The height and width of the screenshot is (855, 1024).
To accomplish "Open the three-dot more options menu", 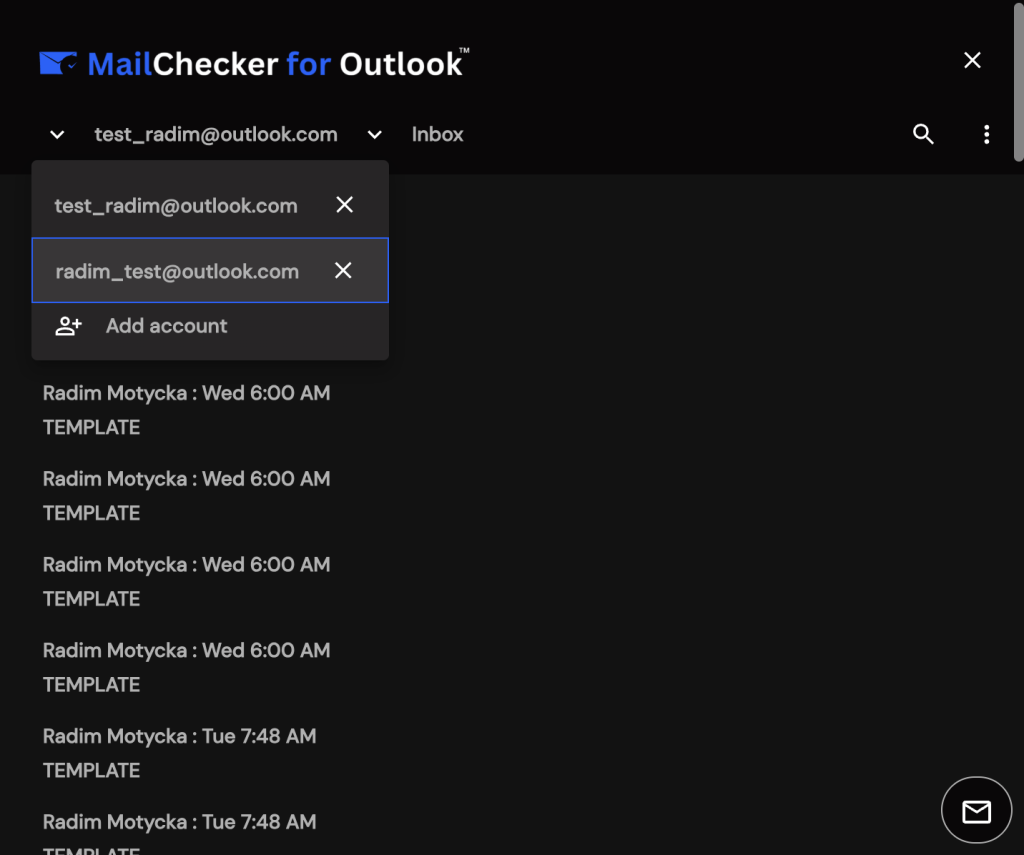I will pyautogui.click(x=986, y=135).
